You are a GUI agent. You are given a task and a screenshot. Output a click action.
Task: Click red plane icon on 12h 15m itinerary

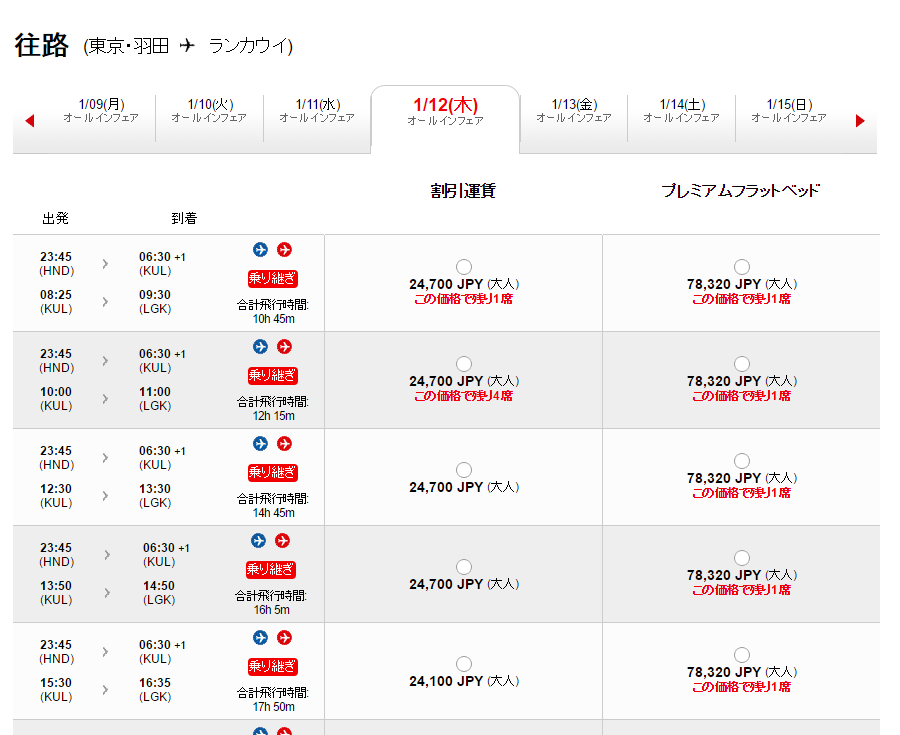pyautogui.click(x=284, y=346)
